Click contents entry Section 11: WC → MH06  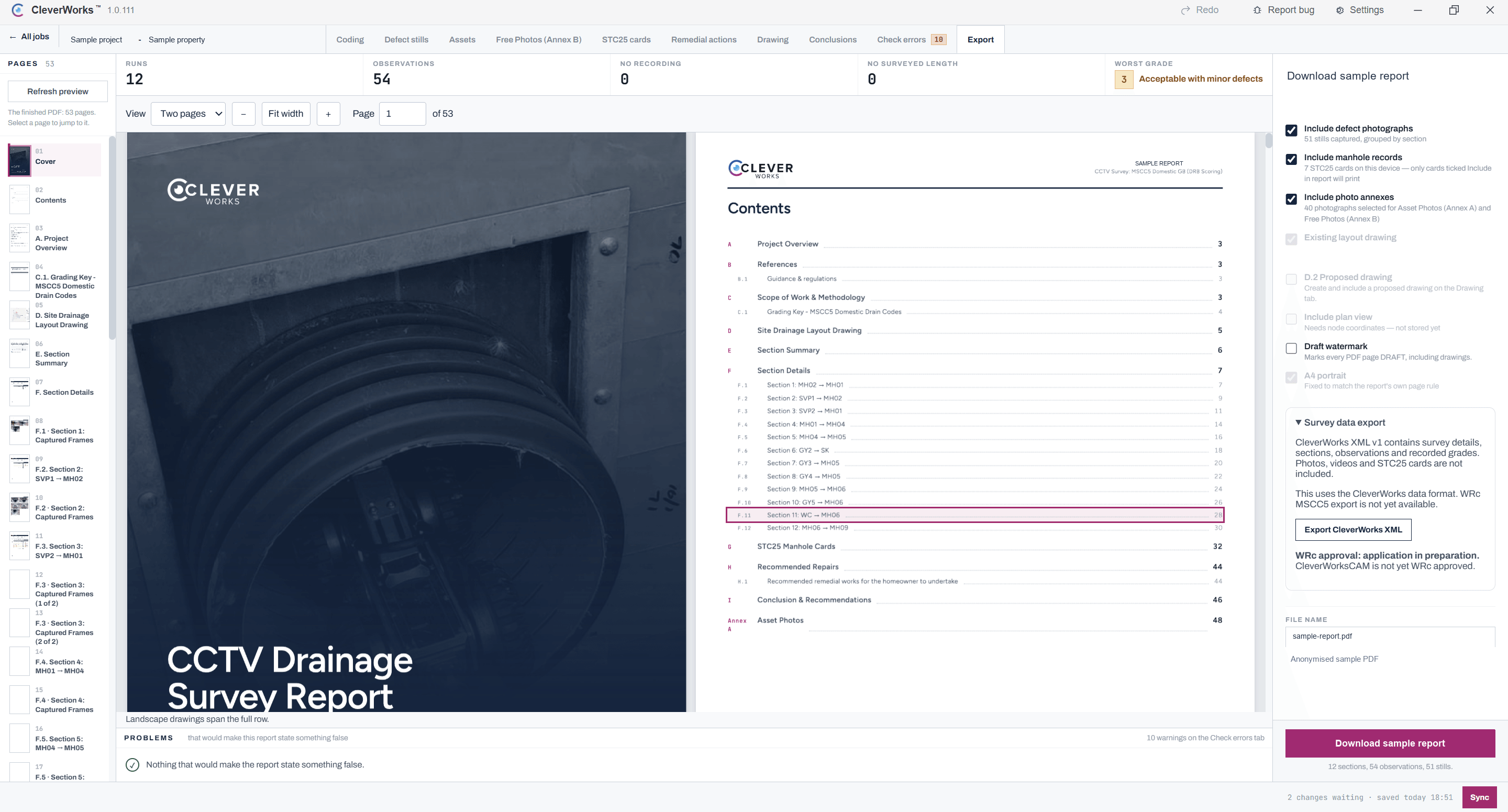coord(974,515)
